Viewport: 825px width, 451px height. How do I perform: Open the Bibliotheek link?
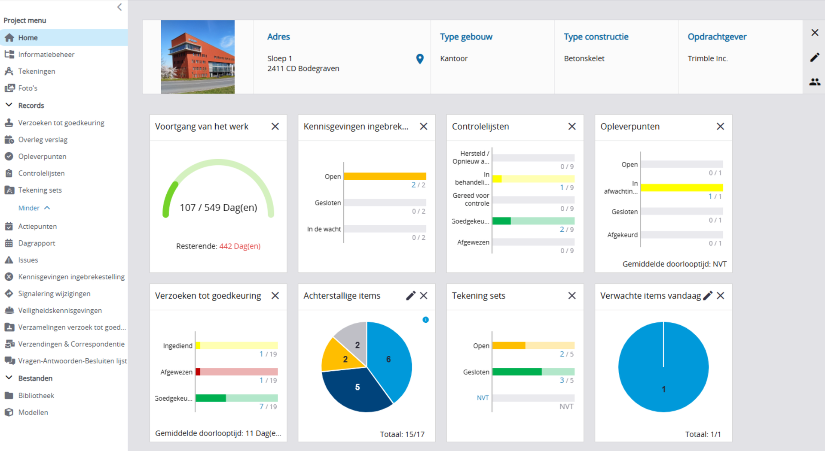click(36, 395)
